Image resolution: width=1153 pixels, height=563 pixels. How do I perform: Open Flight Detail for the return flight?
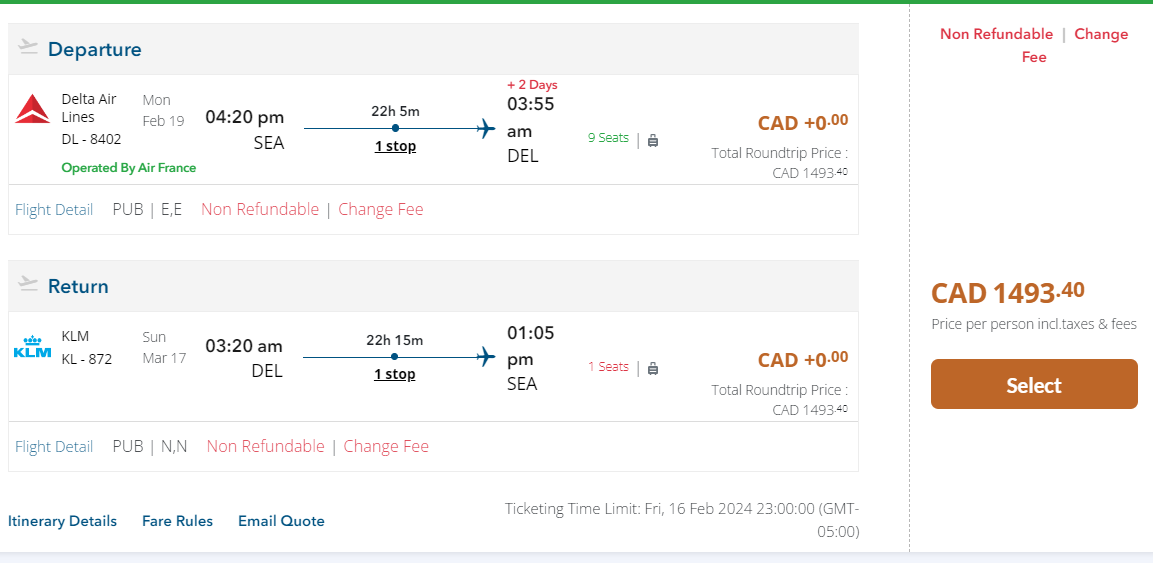tap(54, 446)
